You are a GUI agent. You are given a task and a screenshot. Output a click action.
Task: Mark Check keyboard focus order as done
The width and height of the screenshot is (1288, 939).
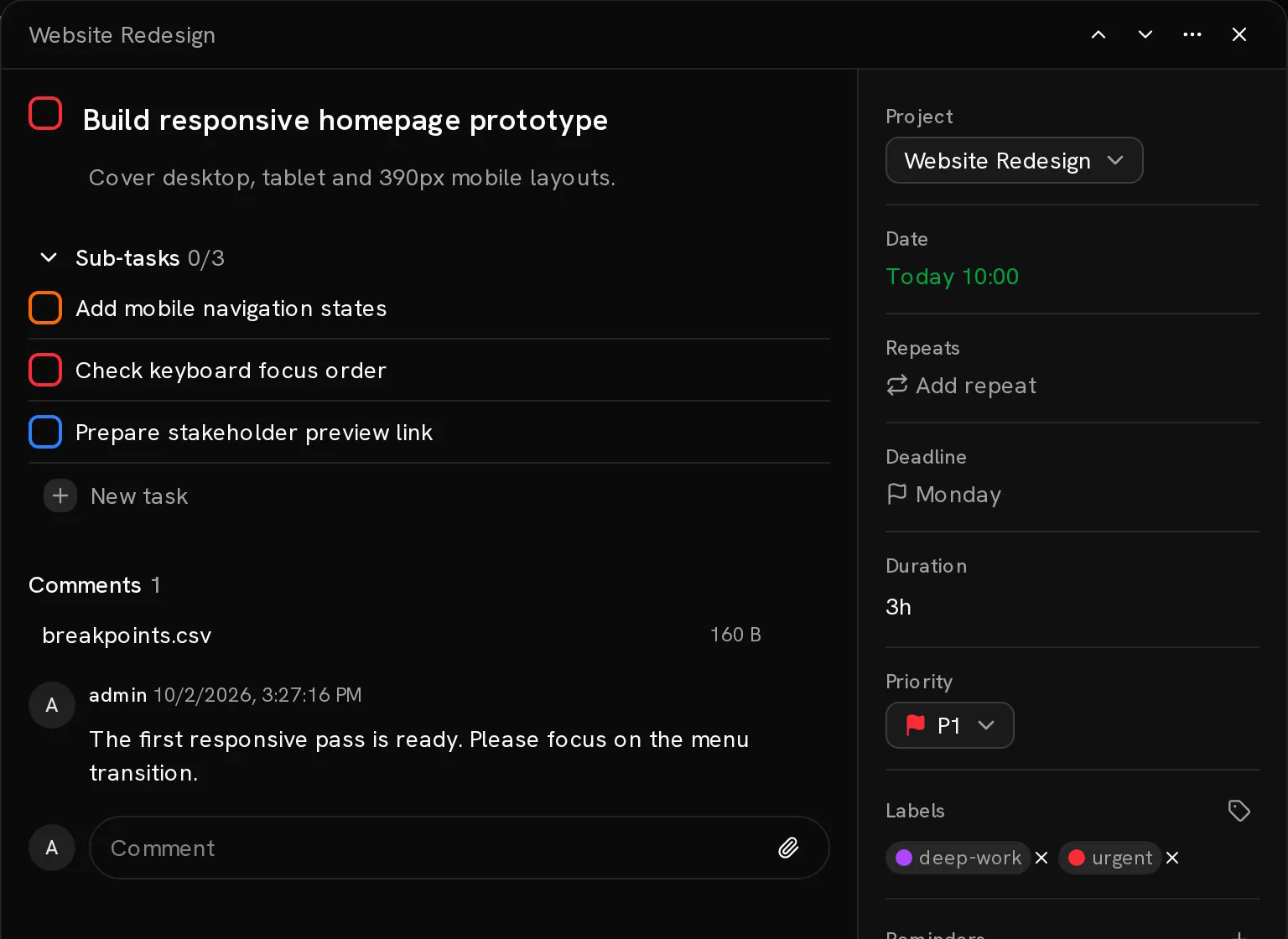pyautogui.click(x=45, y=370)
